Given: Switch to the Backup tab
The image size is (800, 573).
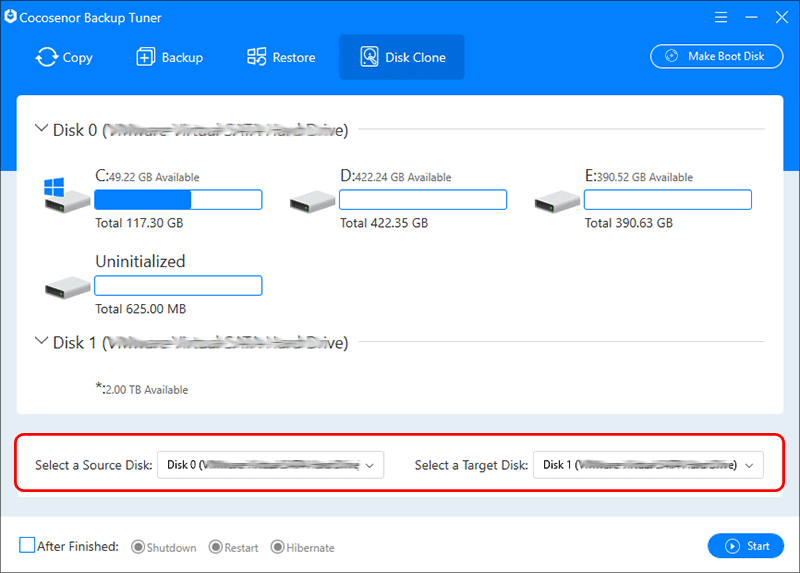Looking at the screenshot, I should tap(169, 57).
